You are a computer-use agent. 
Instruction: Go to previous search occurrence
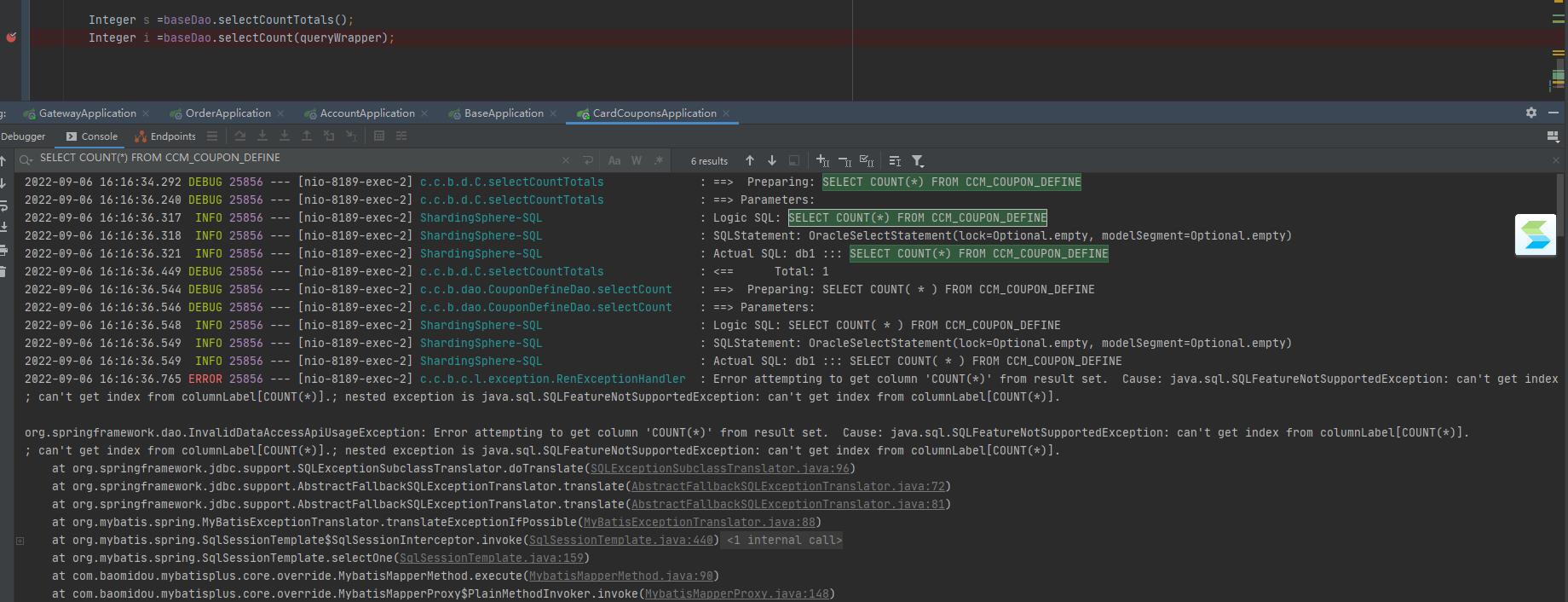(750, 160)
